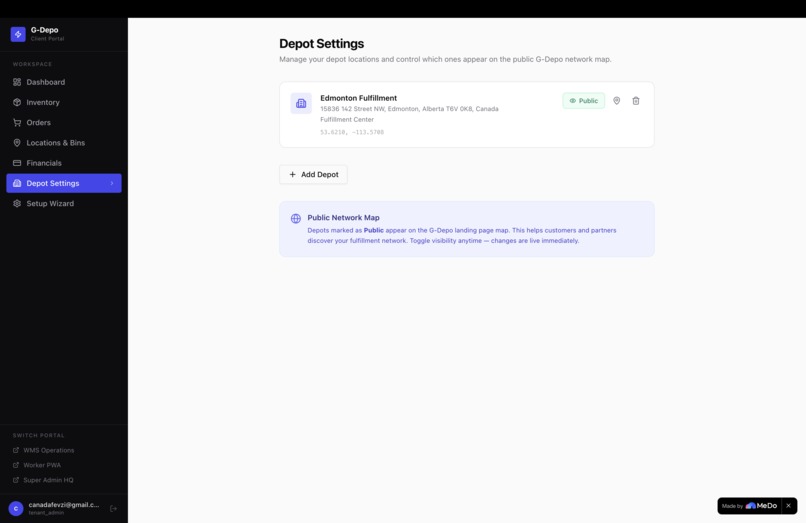Viewport: 806px width, 523px height.
Task: Click the Depot Settings page heading
Action: click(322, 44)
